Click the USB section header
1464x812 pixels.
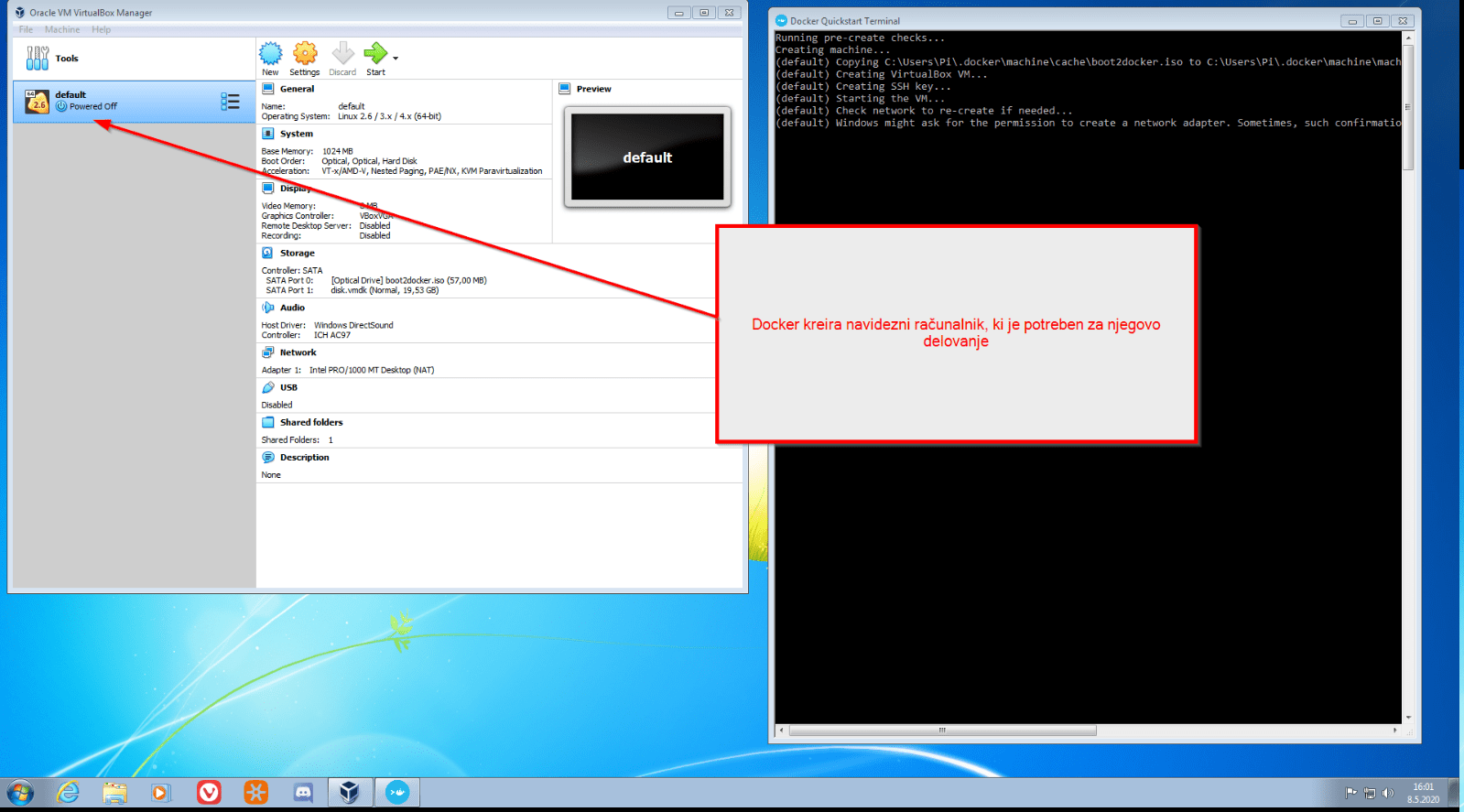click(x=288, y=387)
